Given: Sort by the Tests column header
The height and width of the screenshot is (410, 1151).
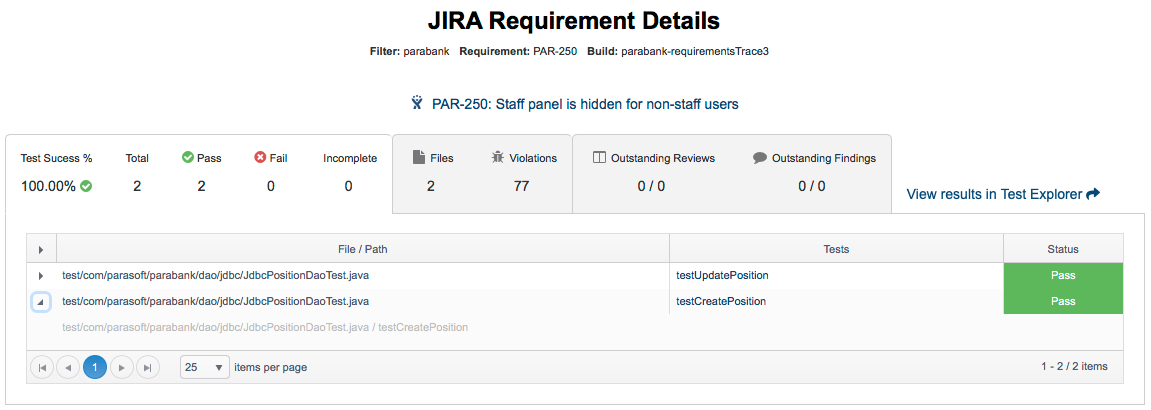Looking at the screenshot, I should pos(836,249).
